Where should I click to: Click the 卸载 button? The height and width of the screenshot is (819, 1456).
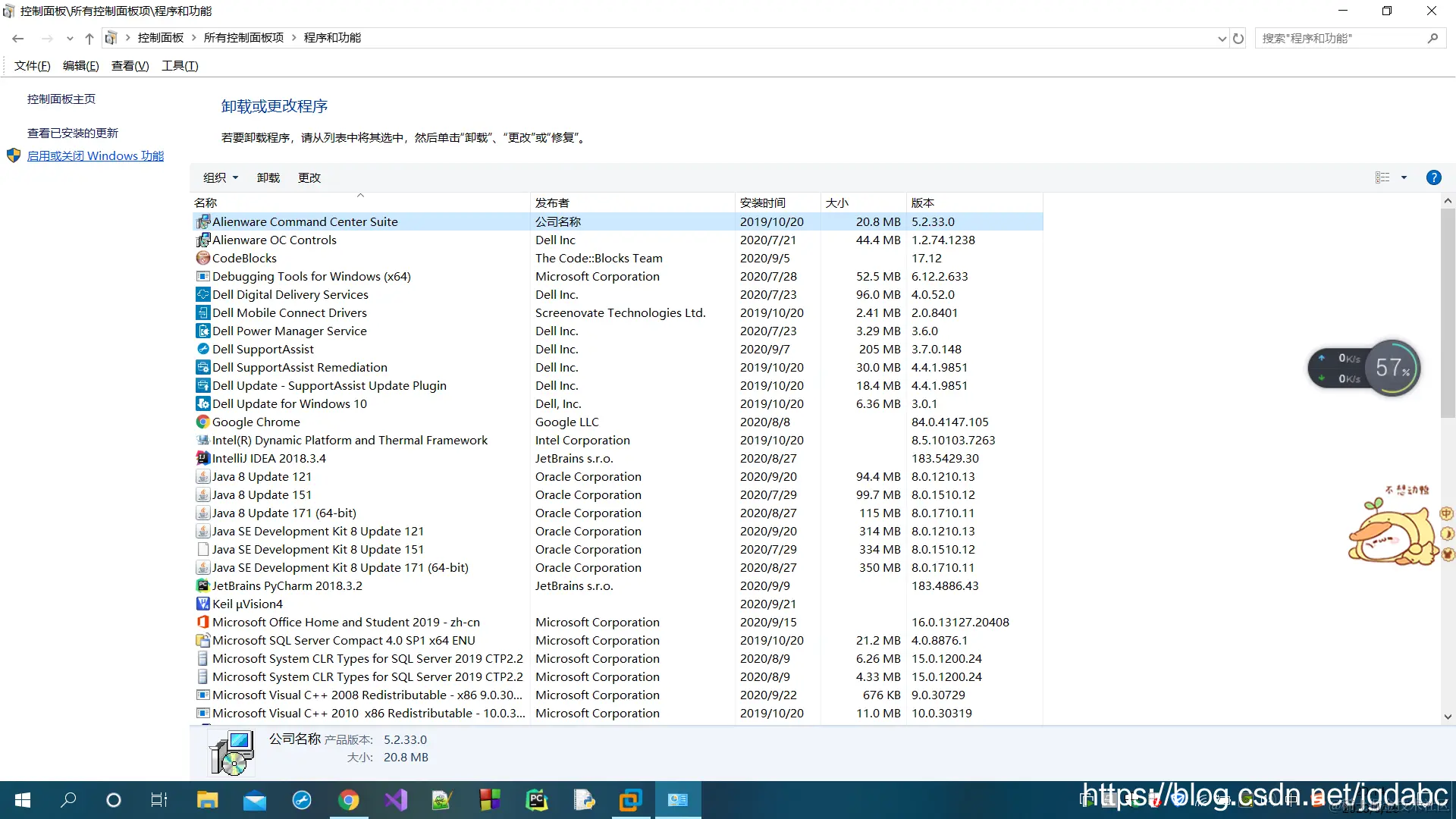click(x=268, y=177)
